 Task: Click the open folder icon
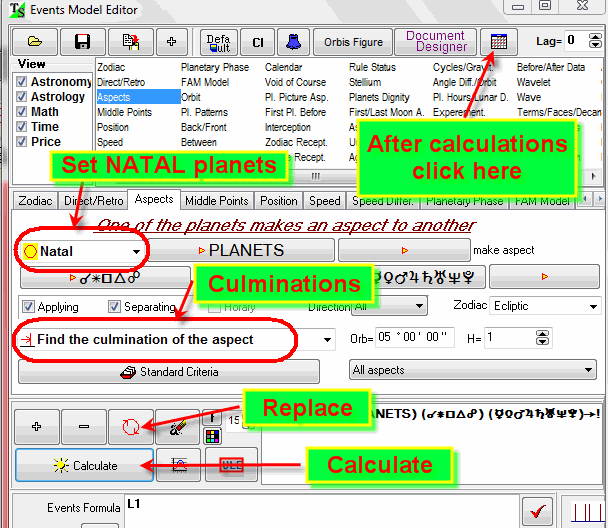35,41
